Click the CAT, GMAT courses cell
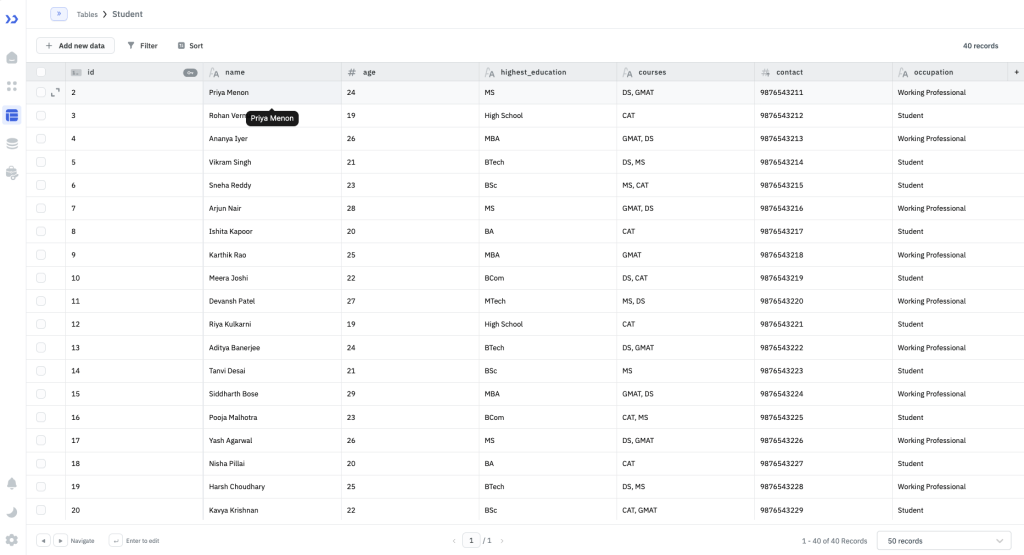Screen dimensions: 1024x555 pos(686,510)
